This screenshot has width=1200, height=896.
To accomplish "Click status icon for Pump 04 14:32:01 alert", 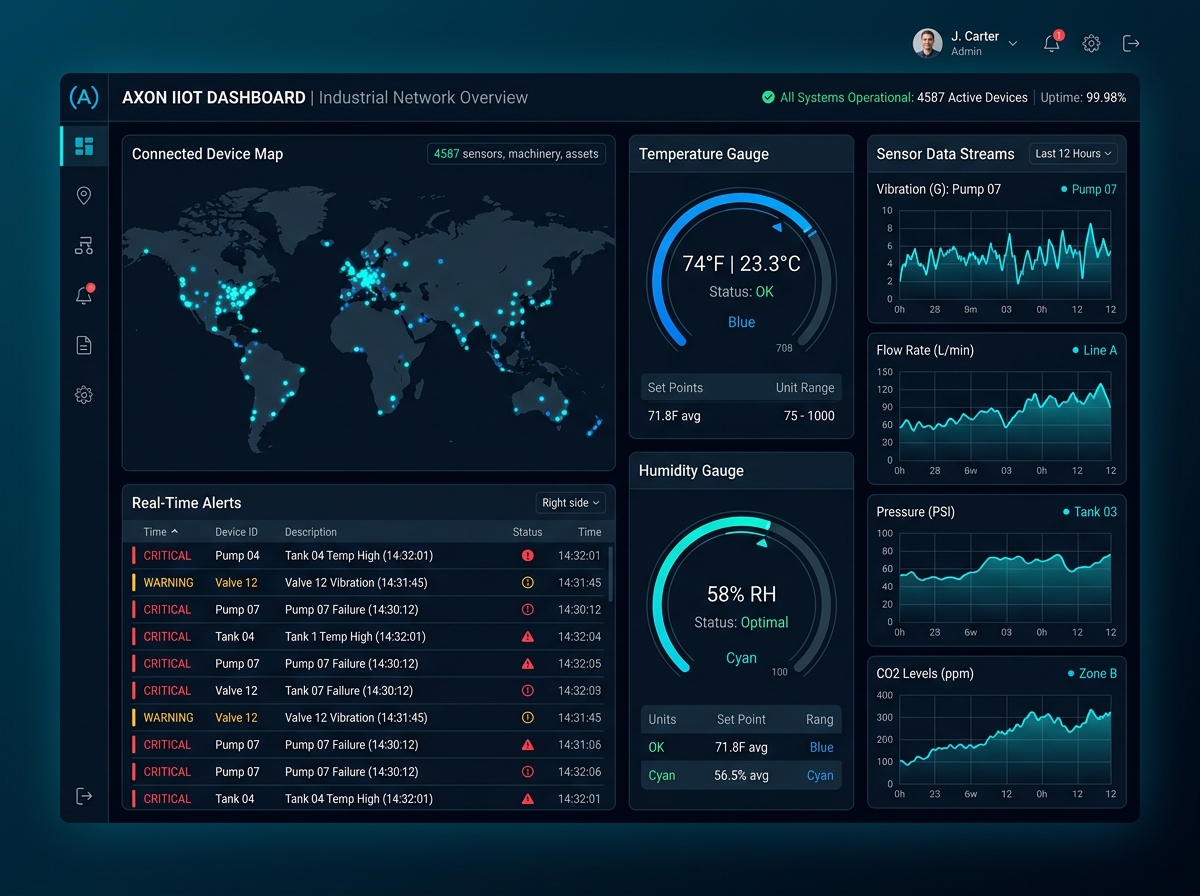I will pos(528,556).
